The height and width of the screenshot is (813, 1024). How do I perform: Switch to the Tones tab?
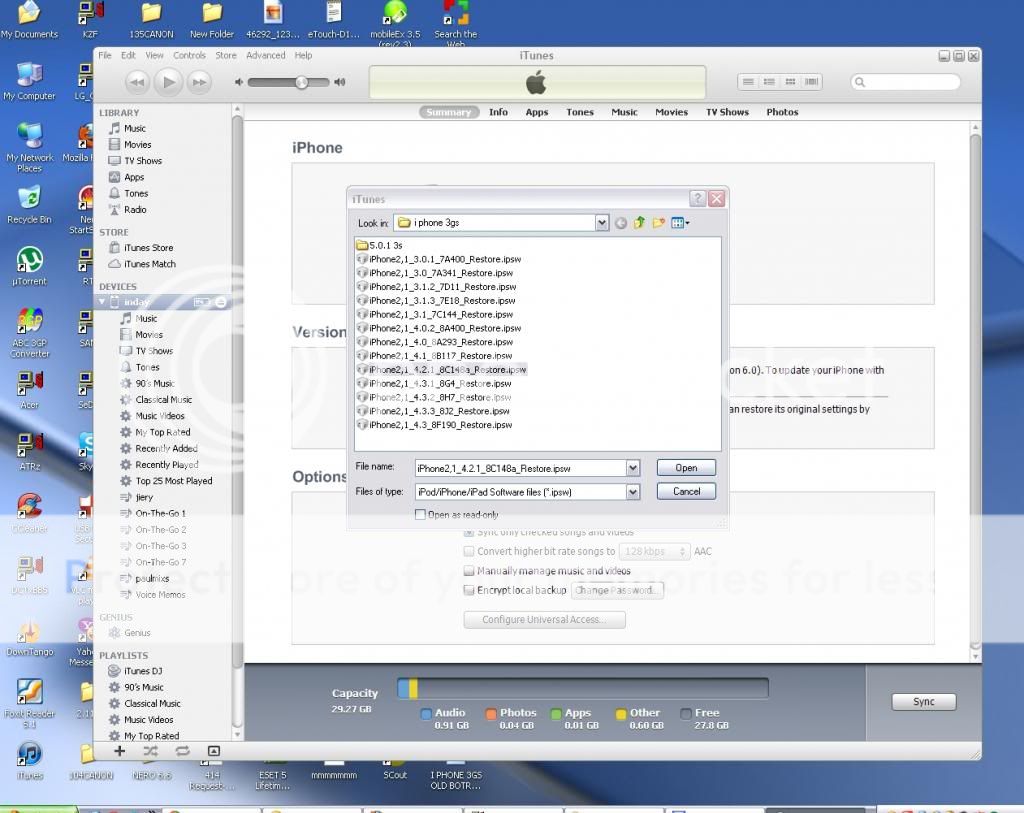[x=580, y=112]
